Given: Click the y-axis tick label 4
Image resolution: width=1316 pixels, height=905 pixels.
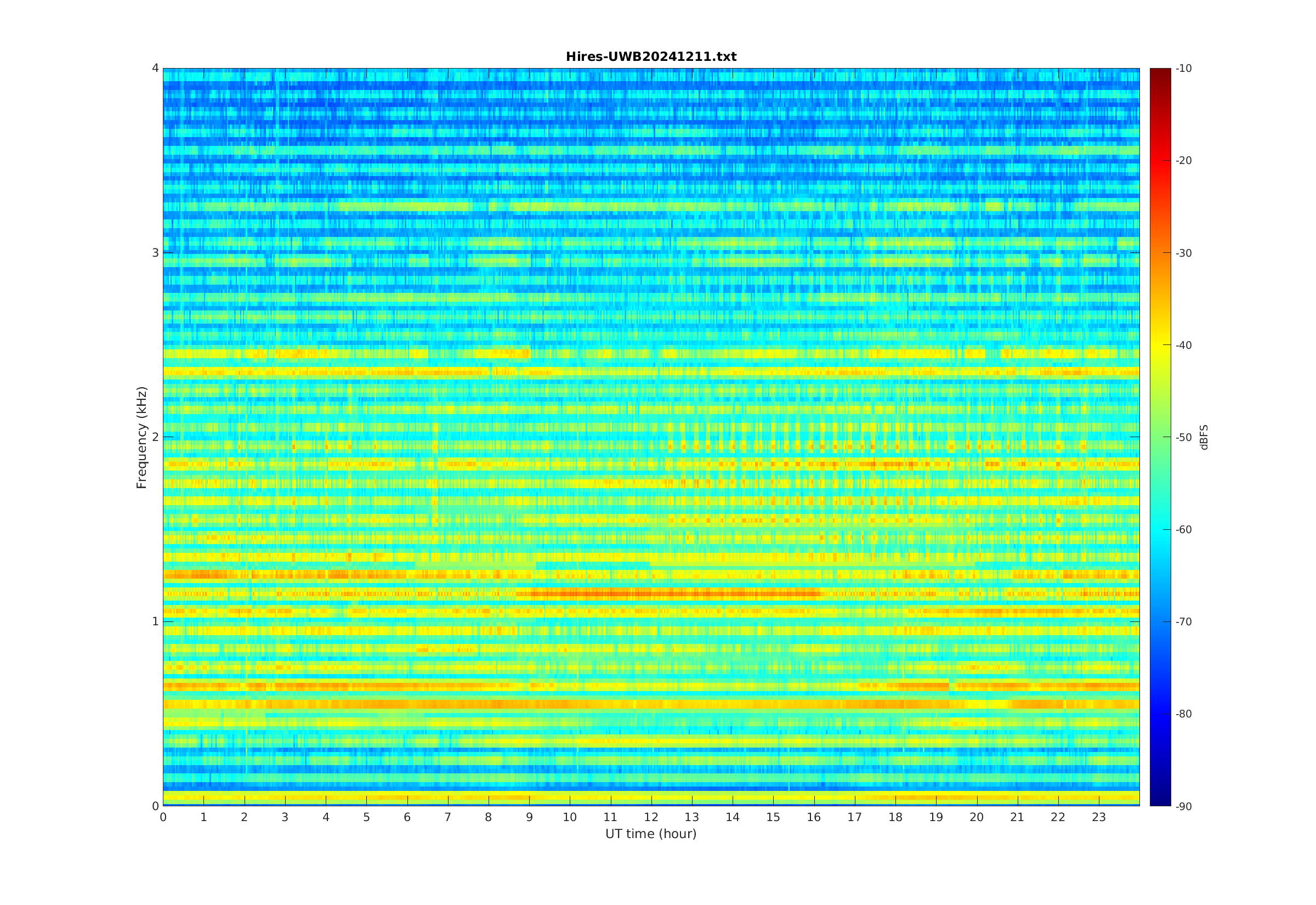Looking at the screenshot, I should pos(155,69).
